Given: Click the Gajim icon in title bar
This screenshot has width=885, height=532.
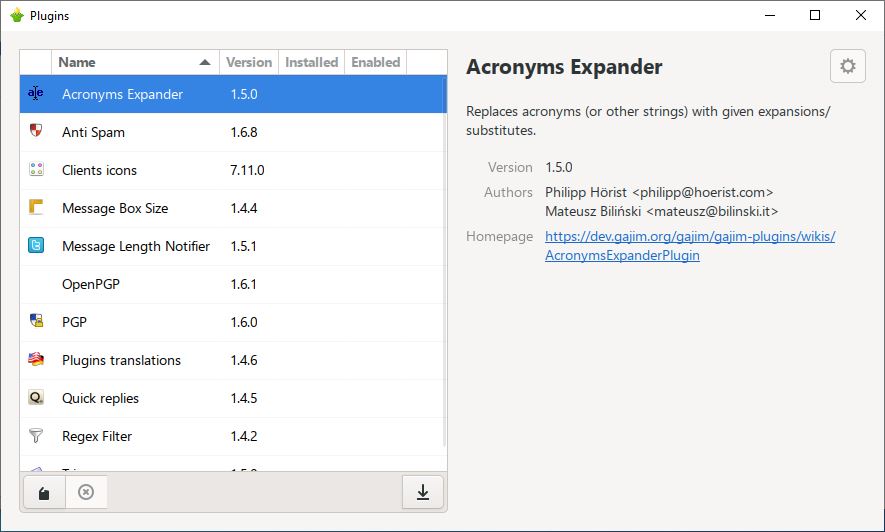Looking at the screenshot, I should (17, 15).
